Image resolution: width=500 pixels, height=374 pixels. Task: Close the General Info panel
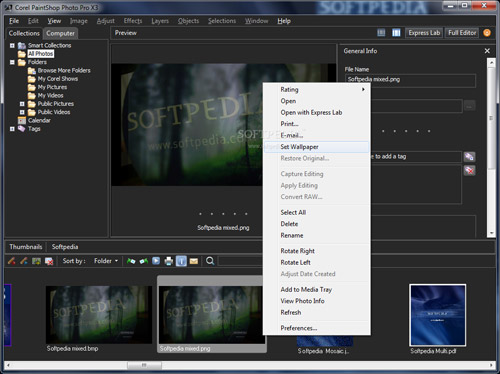click(487, 51)
